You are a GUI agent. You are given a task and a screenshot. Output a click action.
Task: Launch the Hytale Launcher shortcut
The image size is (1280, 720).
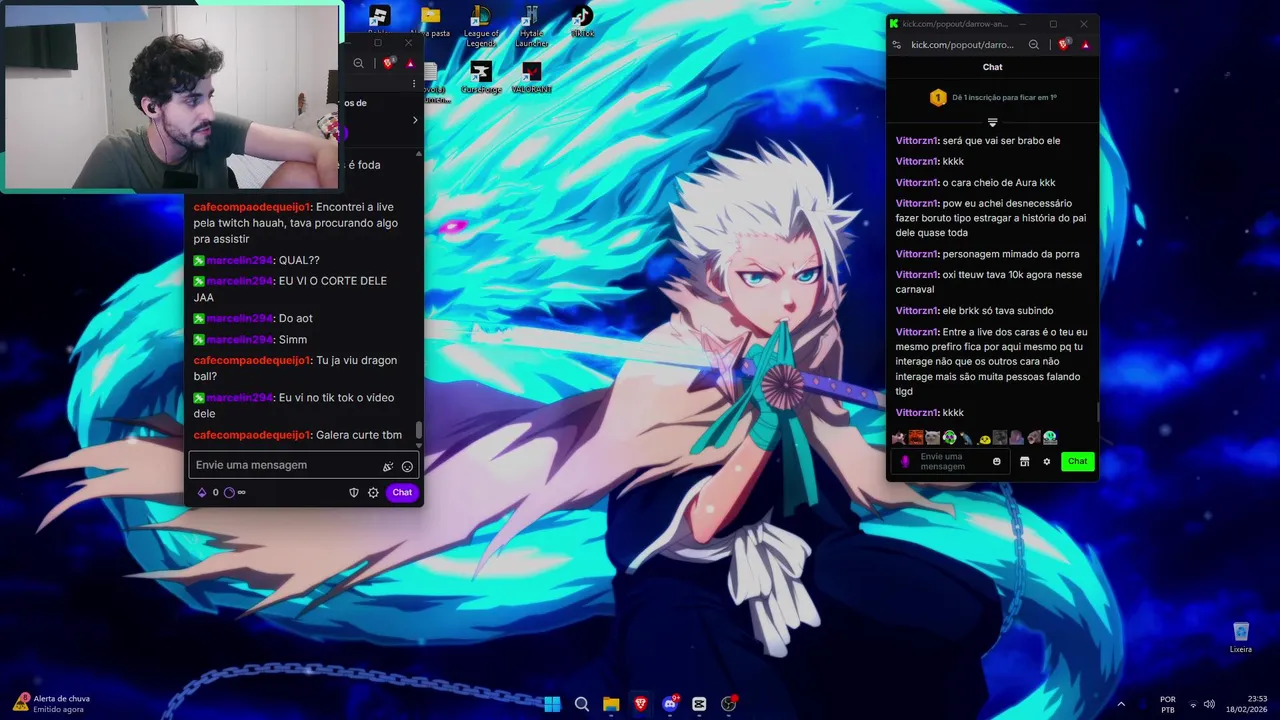[531, 26]
